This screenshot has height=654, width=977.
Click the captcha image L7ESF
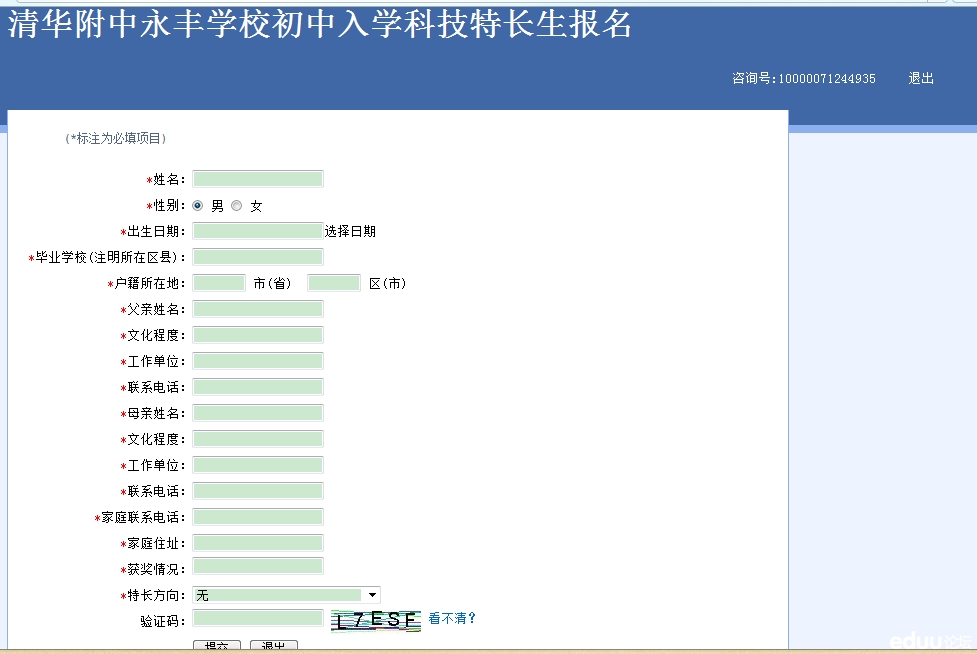376,620
